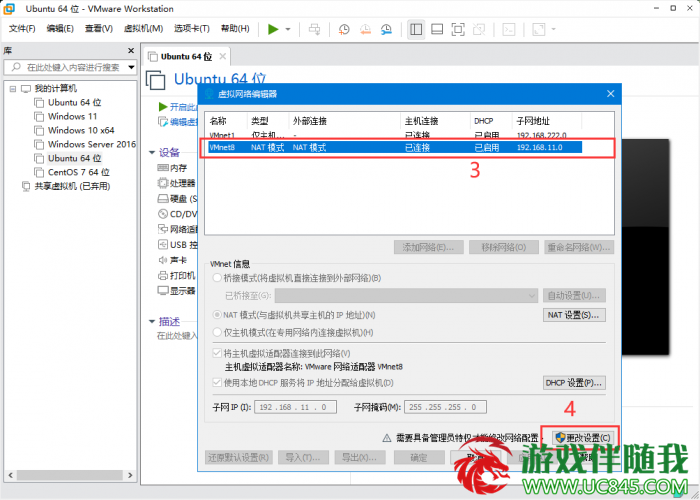
Task: Select Windows 11 in the library tree
Action: pyautogui.click(x=72, y=116)
